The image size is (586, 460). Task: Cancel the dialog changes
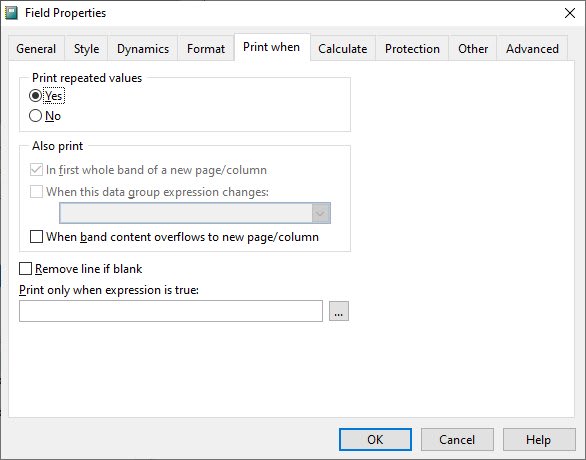457,439
